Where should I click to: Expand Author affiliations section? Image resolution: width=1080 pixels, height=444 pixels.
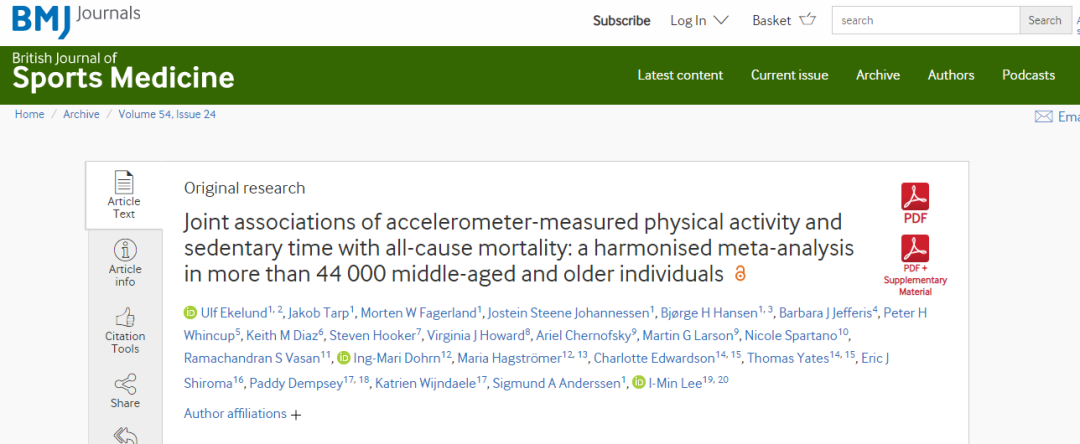point(243,414)
